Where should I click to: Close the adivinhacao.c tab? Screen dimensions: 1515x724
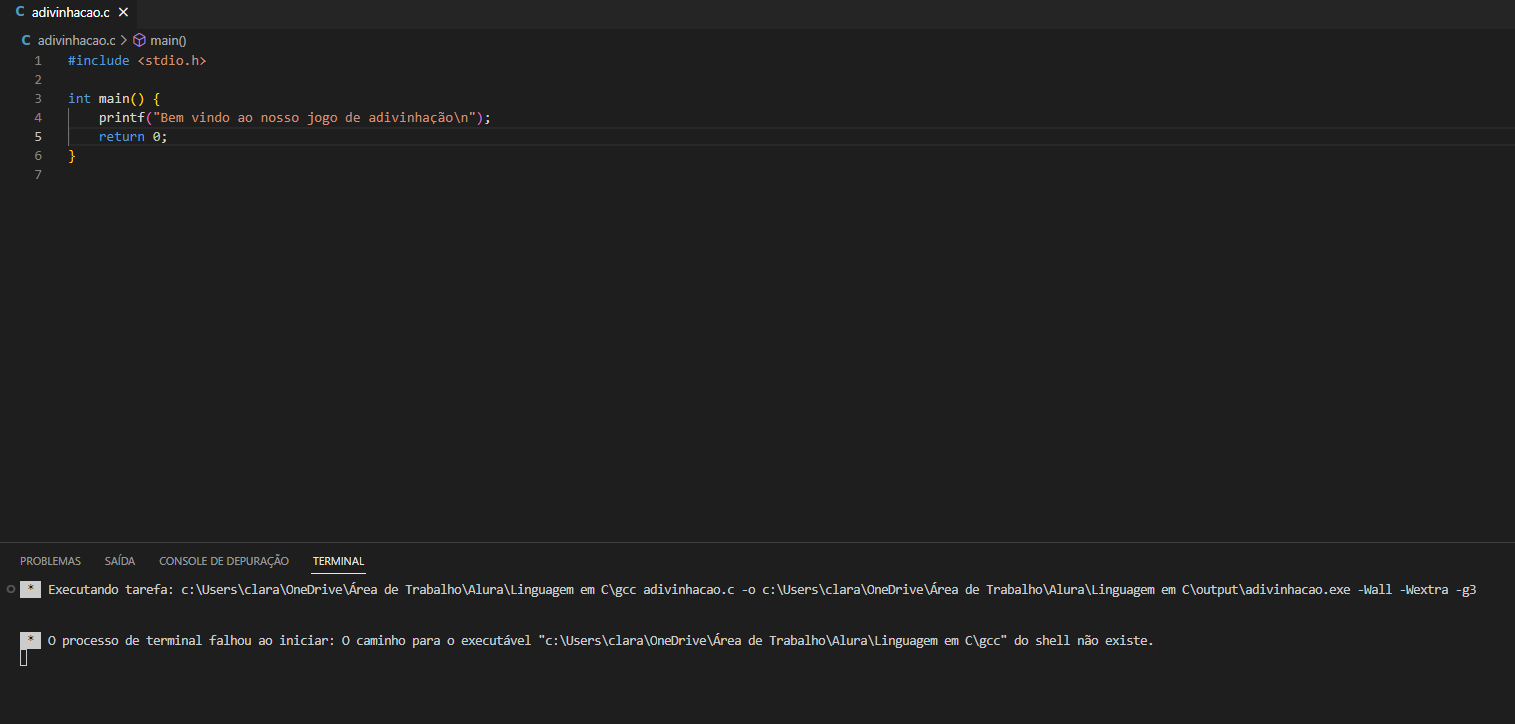pyautogui.click(x=122, y=13)
